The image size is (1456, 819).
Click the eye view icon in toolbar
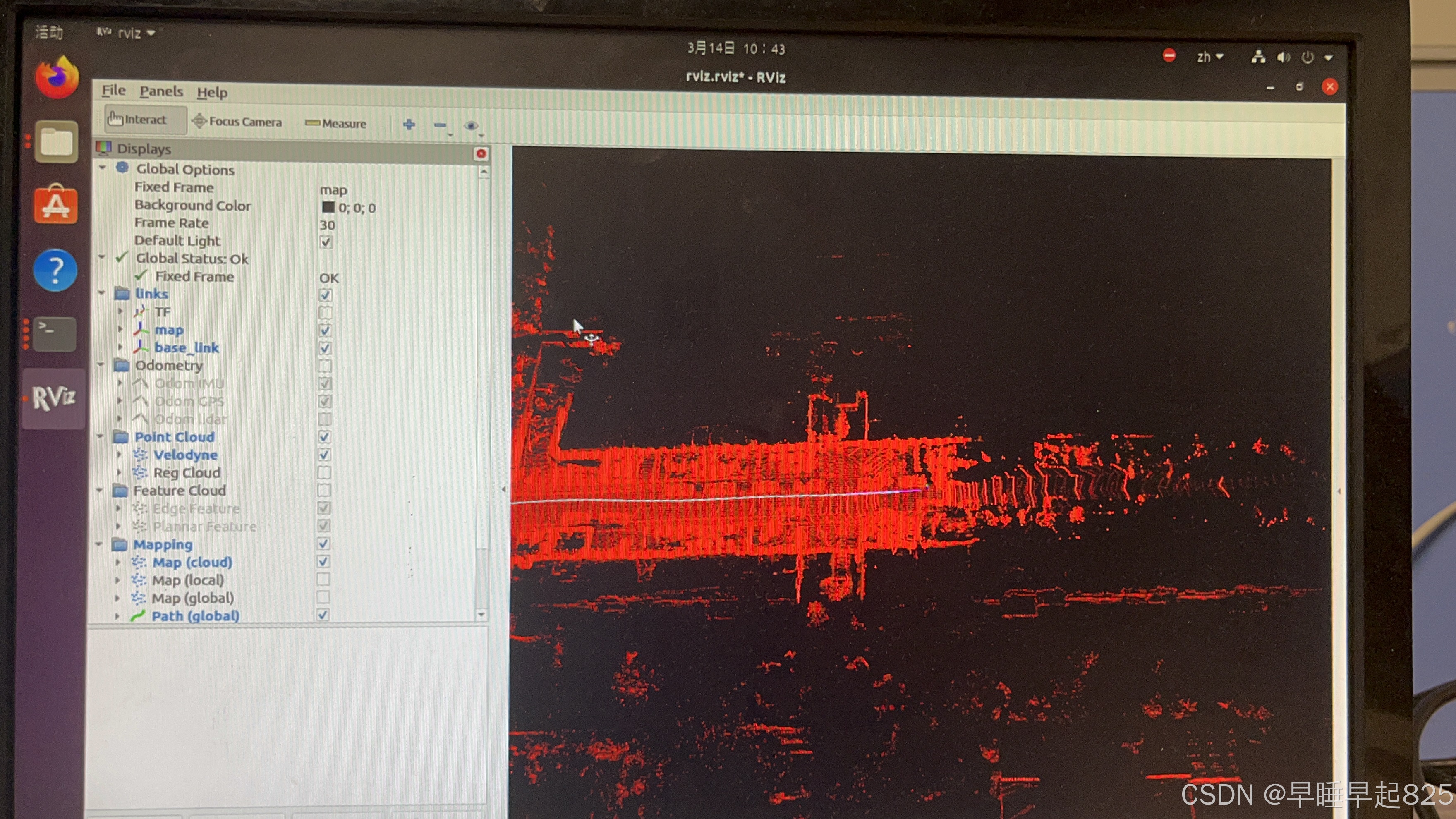point(470,125)
